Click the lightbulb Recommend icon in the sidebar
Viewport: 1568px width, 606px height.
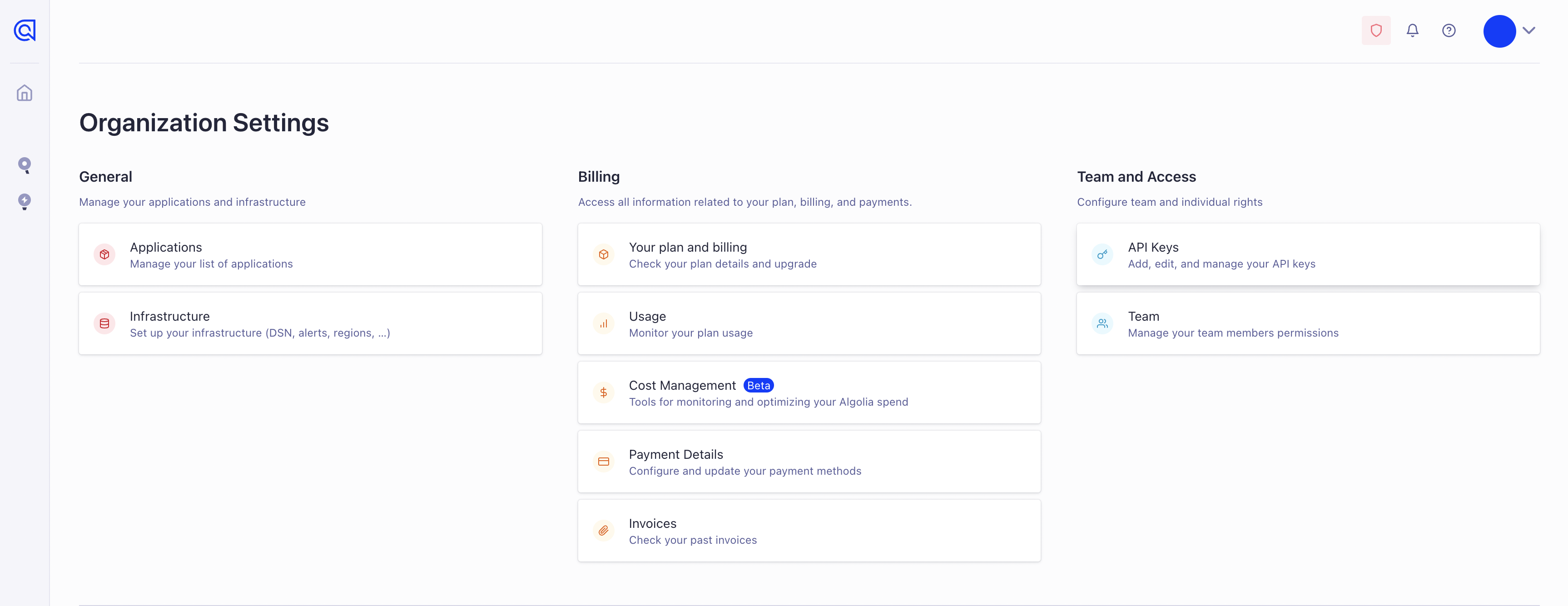point(25,202)
